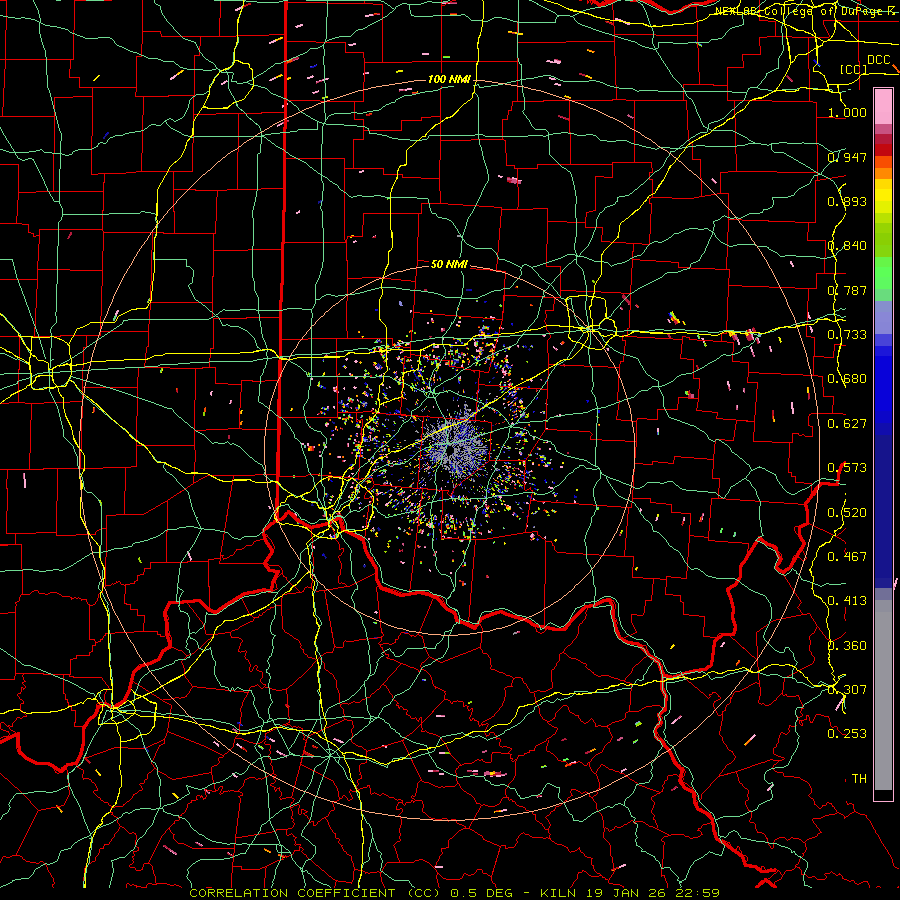
Task: Click the TH label on the scale
Action: tap(859, 778)
